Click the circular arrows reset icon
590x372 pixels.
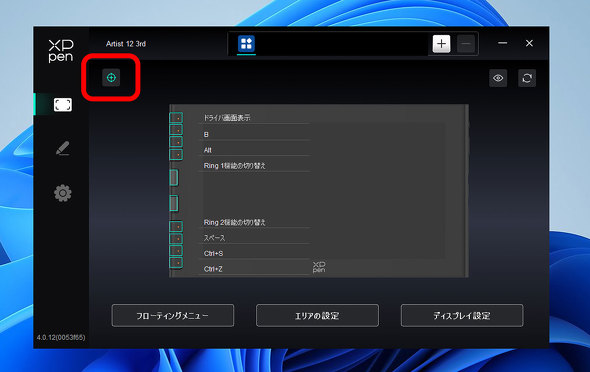coord(527,78)
